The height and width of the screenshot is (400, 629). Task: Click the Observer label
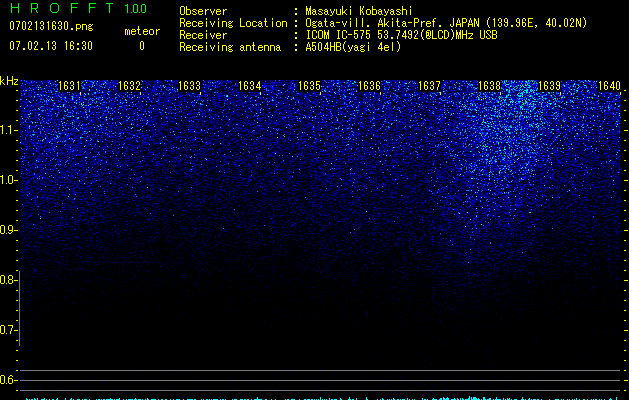[x=203, y=11]
